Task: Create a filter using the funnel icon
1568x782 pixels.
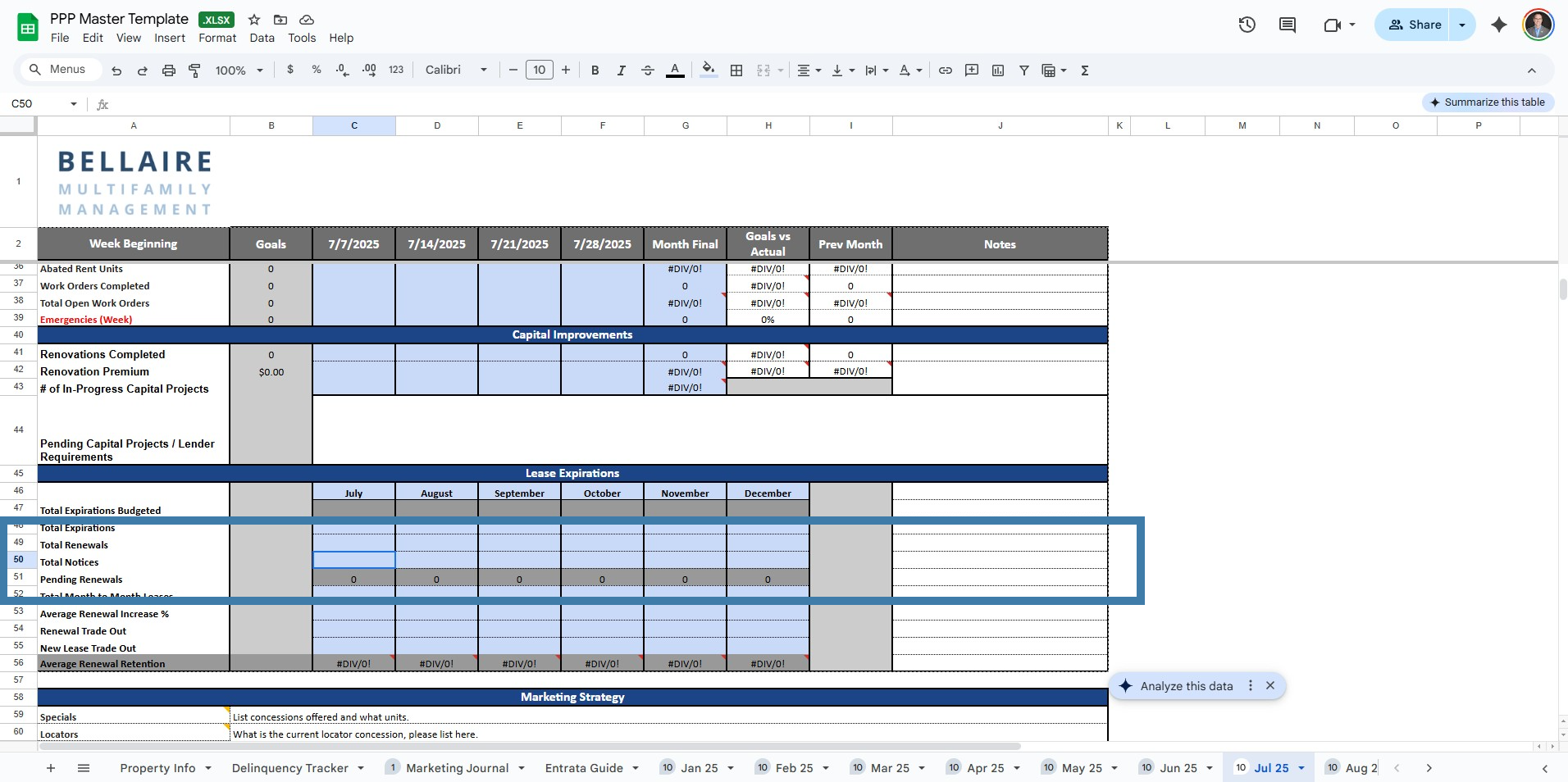Action: click(x=1024, y=70)
